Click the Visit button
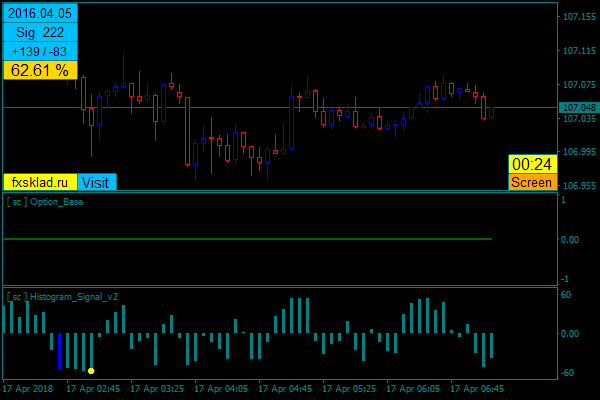Image resolution: width=600 pixels, height=400 pixels. (97, 182)
